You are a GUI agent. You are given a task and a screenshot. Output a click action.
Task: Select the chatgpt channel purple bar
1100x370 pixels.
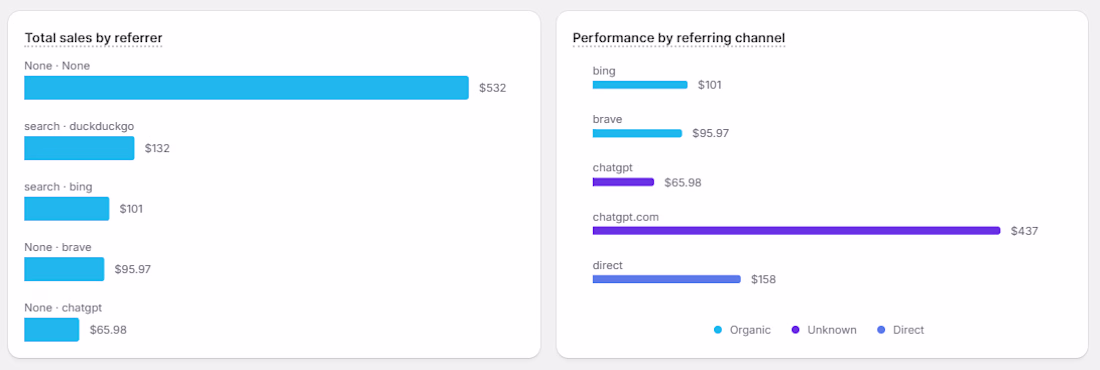[x=623, y=182]
